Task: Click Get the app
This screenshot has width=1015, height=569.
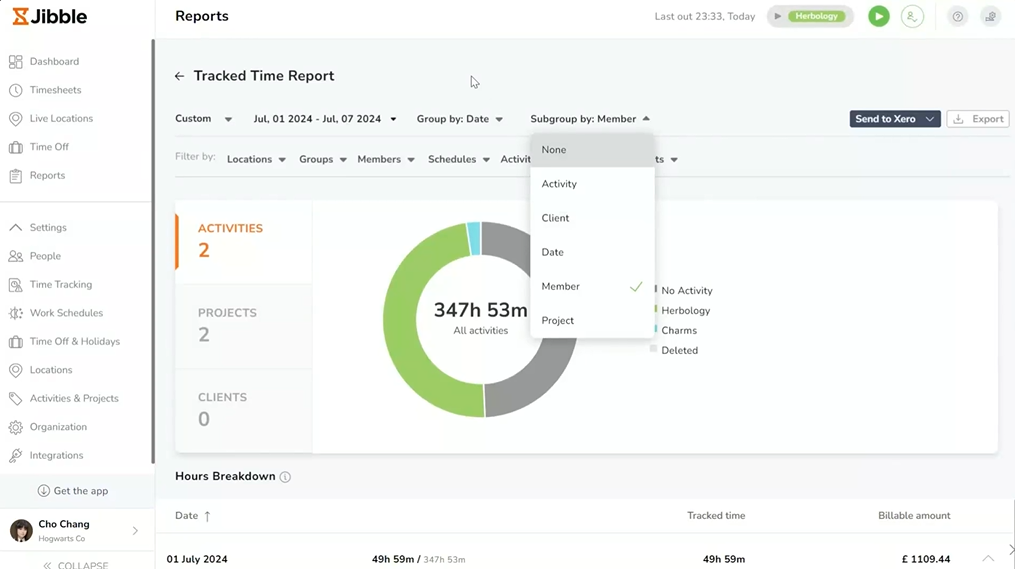Action: (72, 491)
